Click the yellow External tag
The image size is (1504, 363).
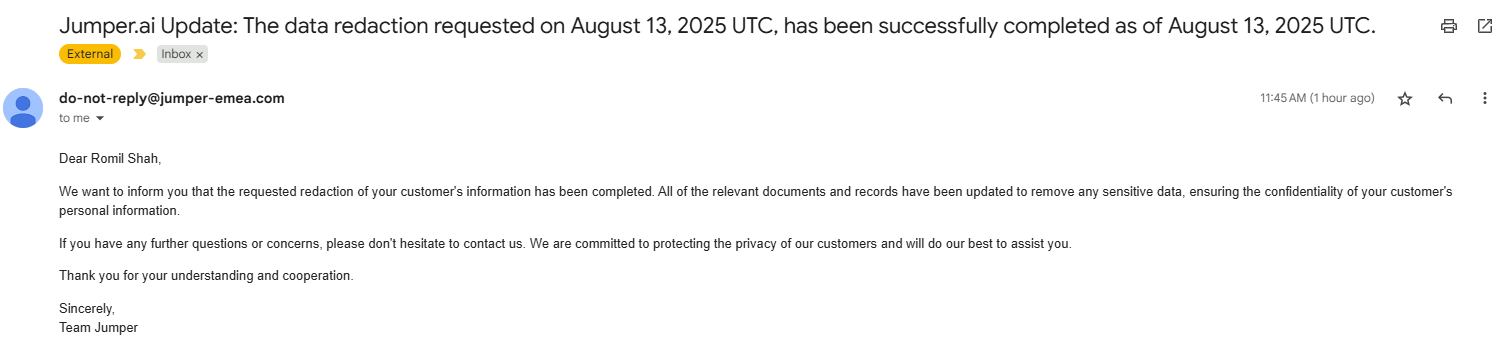(x=90, y=54)
